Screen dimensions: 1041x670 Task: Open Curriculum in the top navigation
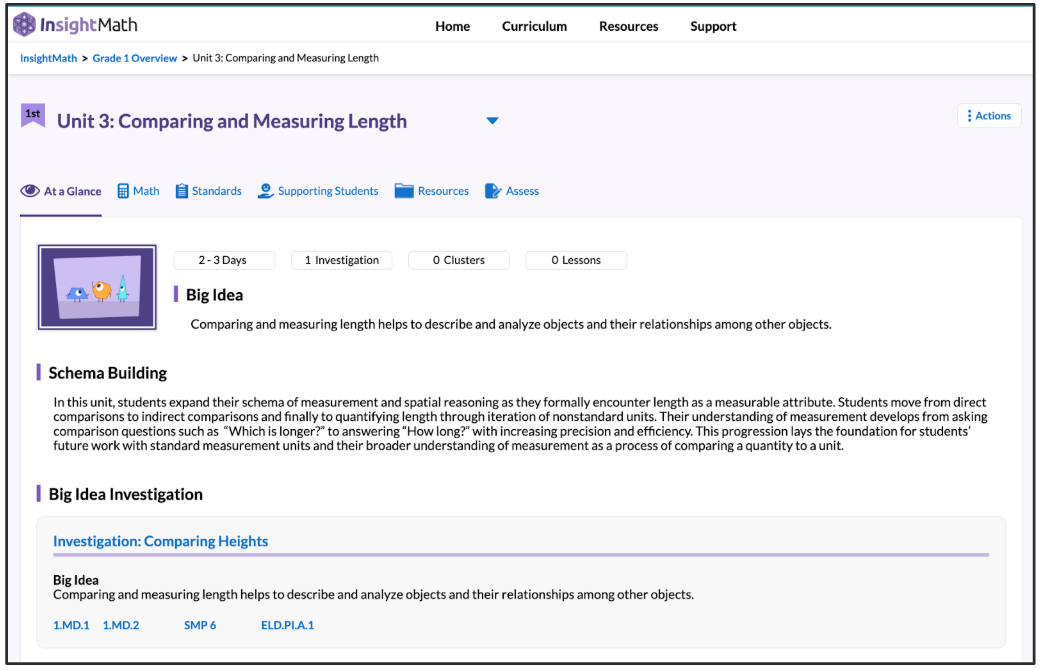pyautogui.click(x=534, y=27)
